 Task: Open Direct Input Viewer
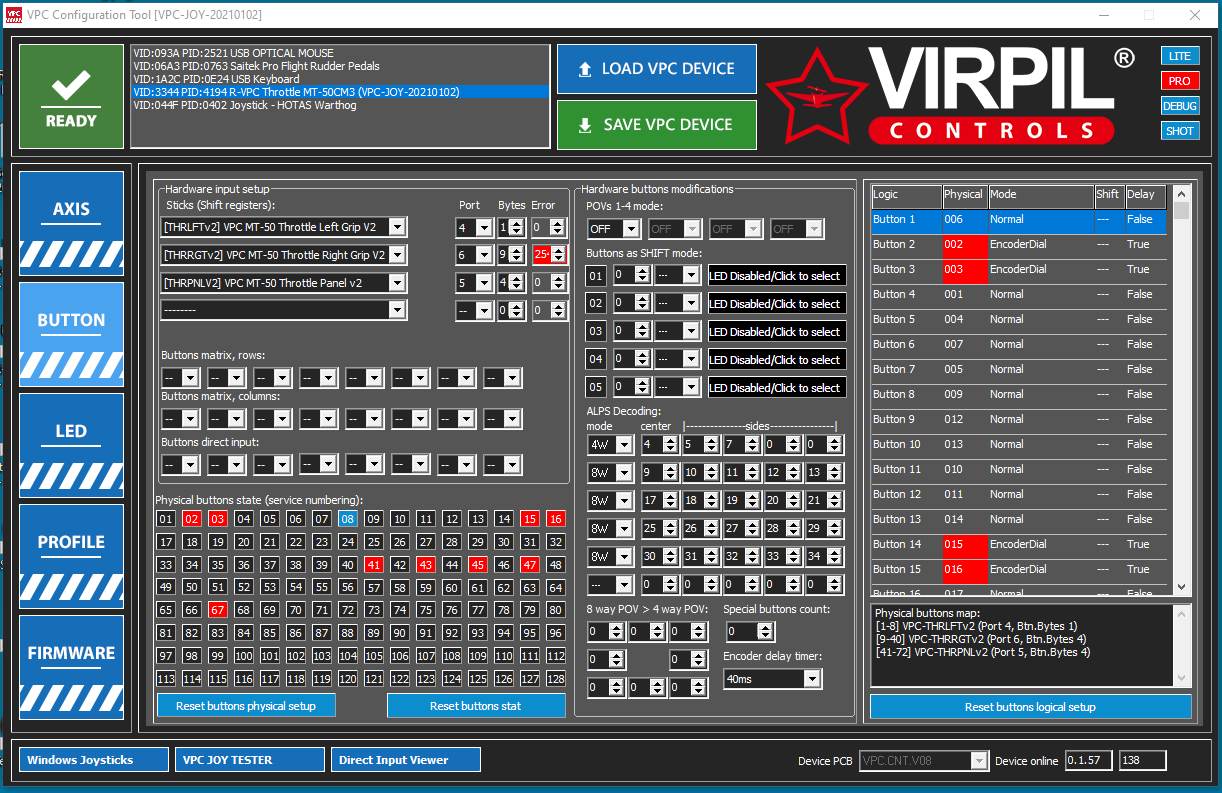pyautogui.click(x=406, y=760)
